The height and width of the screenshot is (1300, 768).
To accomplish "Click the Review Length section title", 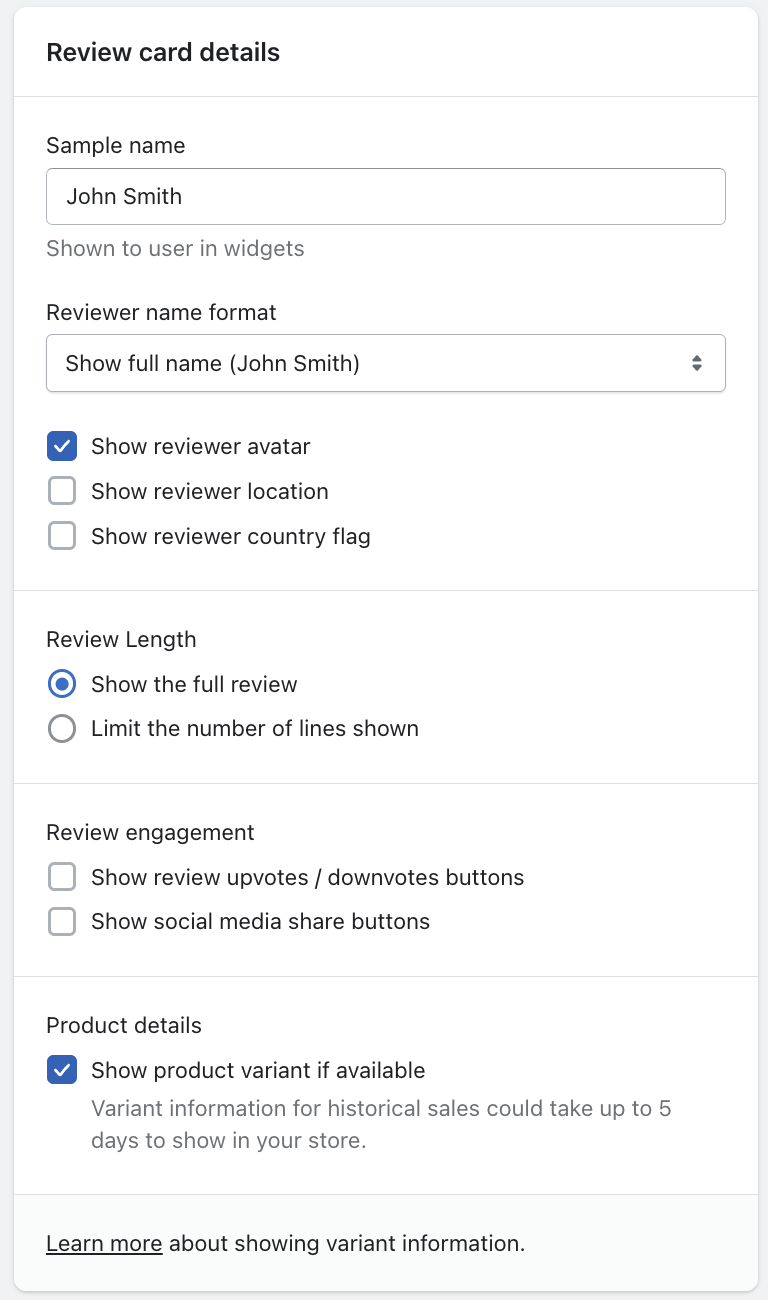I will pyautogui.click(x=121, y=639).
